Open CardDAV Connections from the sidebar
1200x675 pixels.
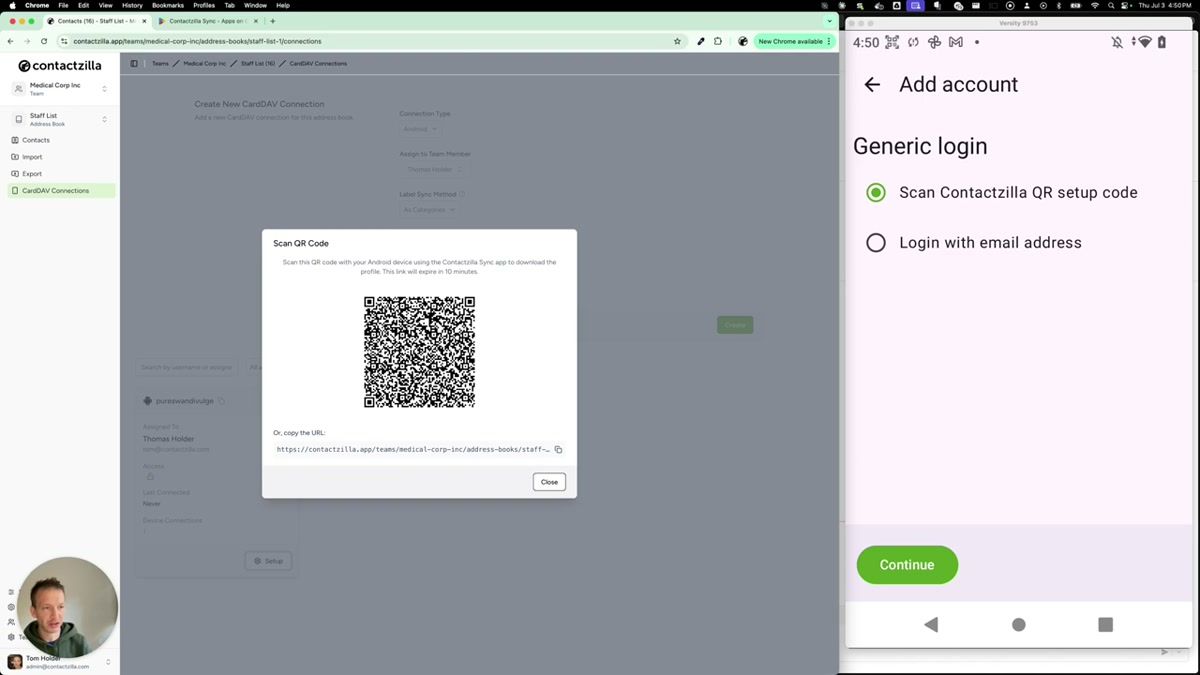click(x=57, y=190)
